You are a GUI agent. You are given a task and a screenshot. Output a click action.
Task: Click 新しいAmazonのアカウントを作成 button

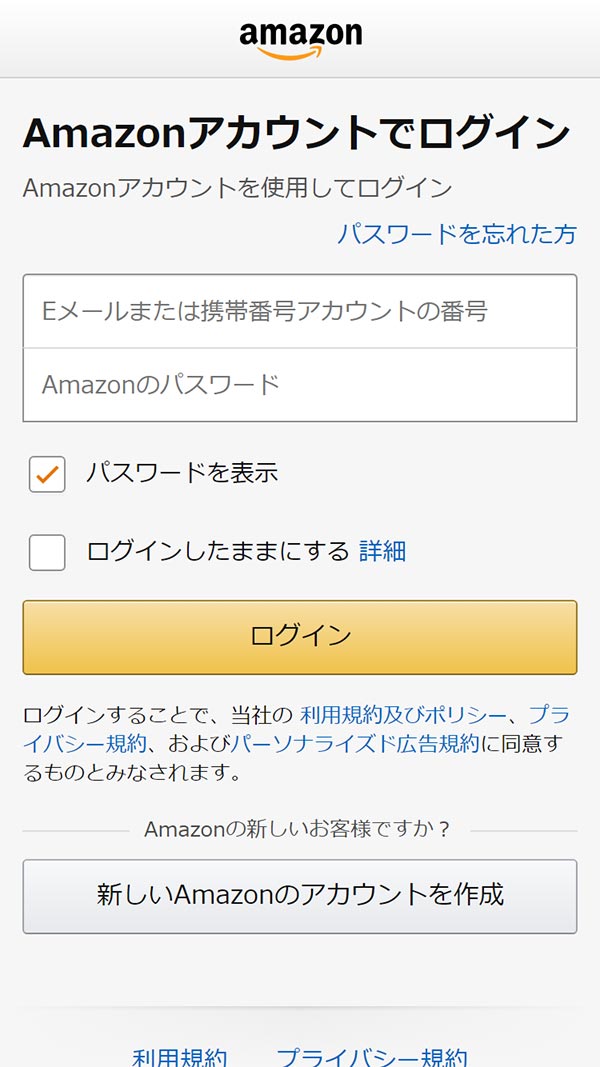(x=300, y=895)
